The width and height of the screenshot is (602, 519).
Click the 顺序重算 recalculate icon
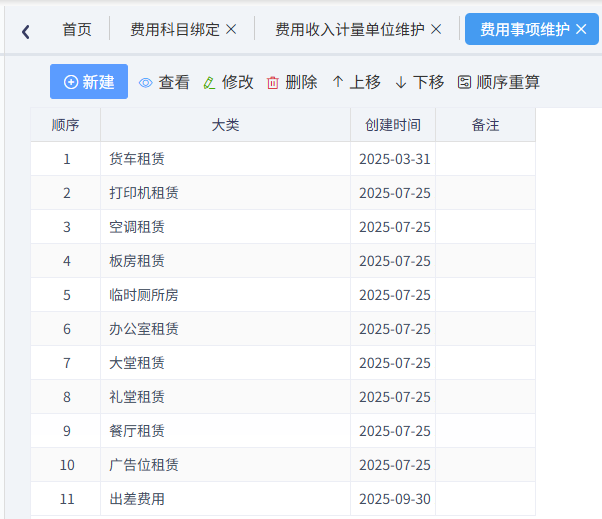click(464, 83)
